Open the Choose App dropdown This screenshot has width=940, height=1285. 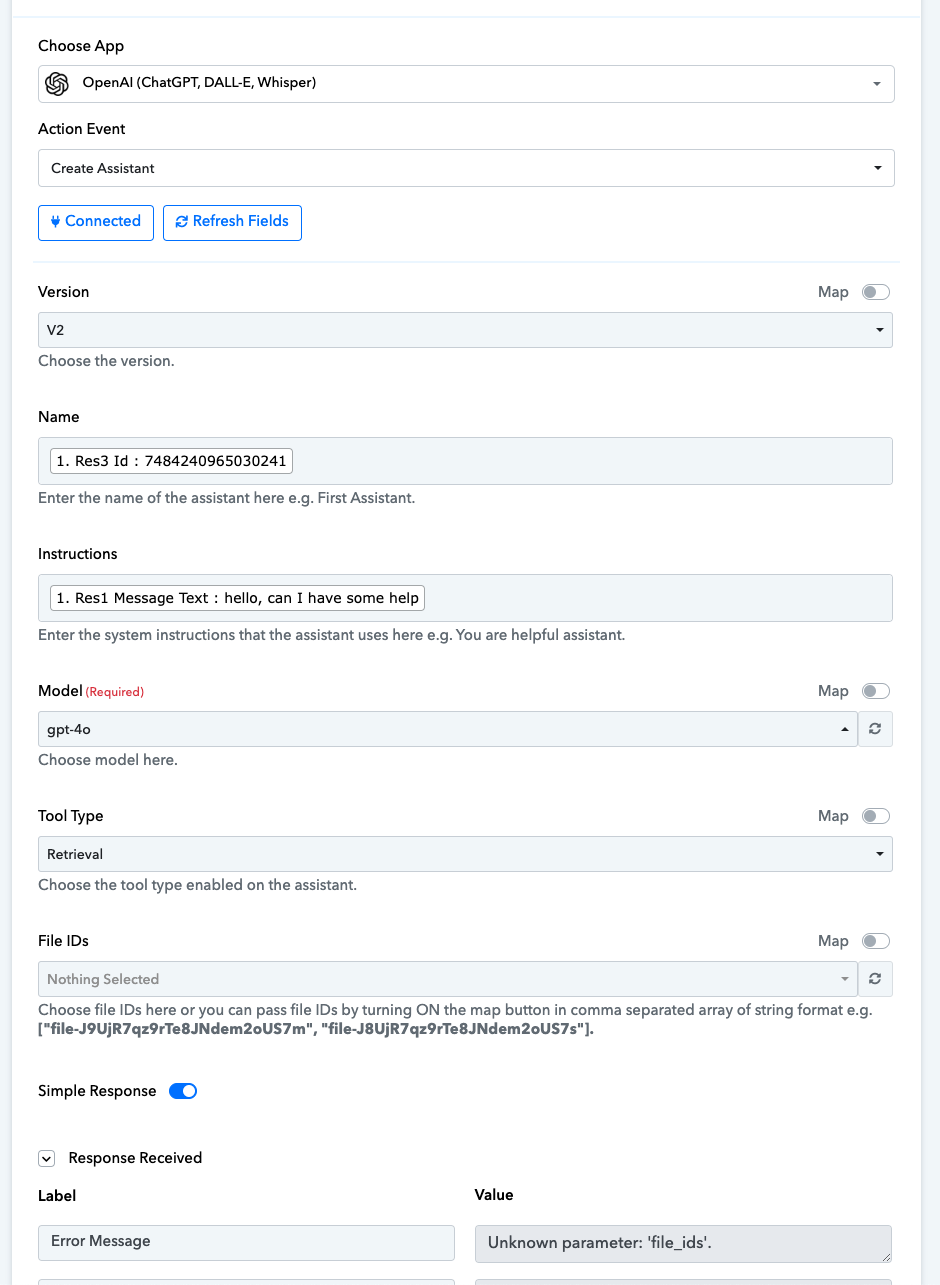click(x=466, y=83)
